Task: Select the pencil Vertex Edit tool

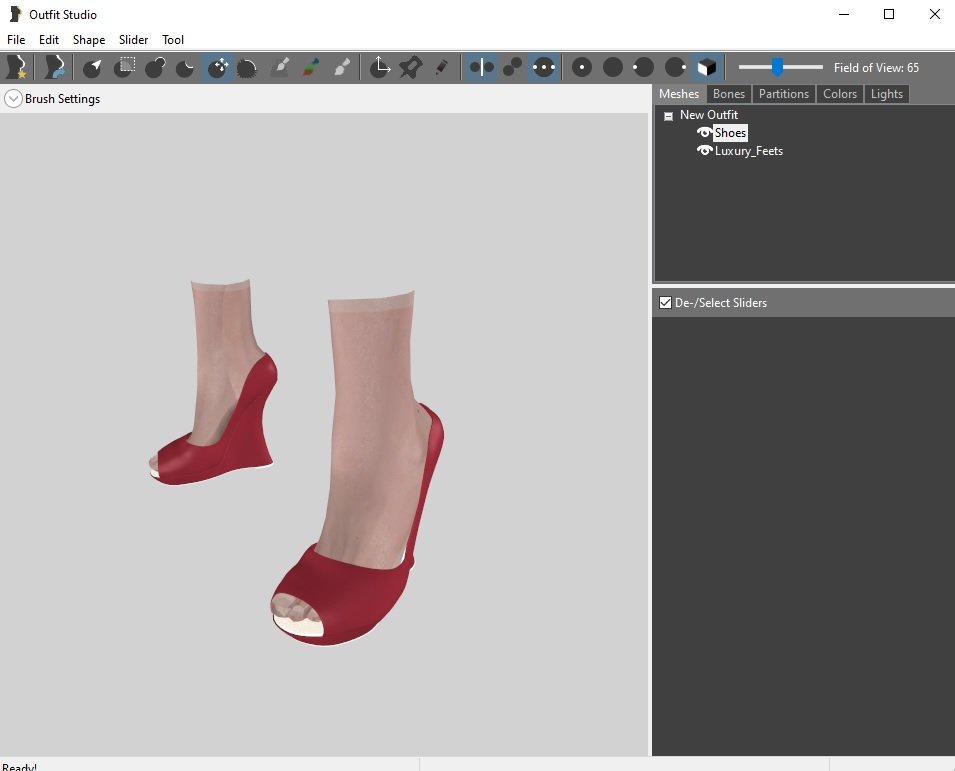Action: (441, 67)
